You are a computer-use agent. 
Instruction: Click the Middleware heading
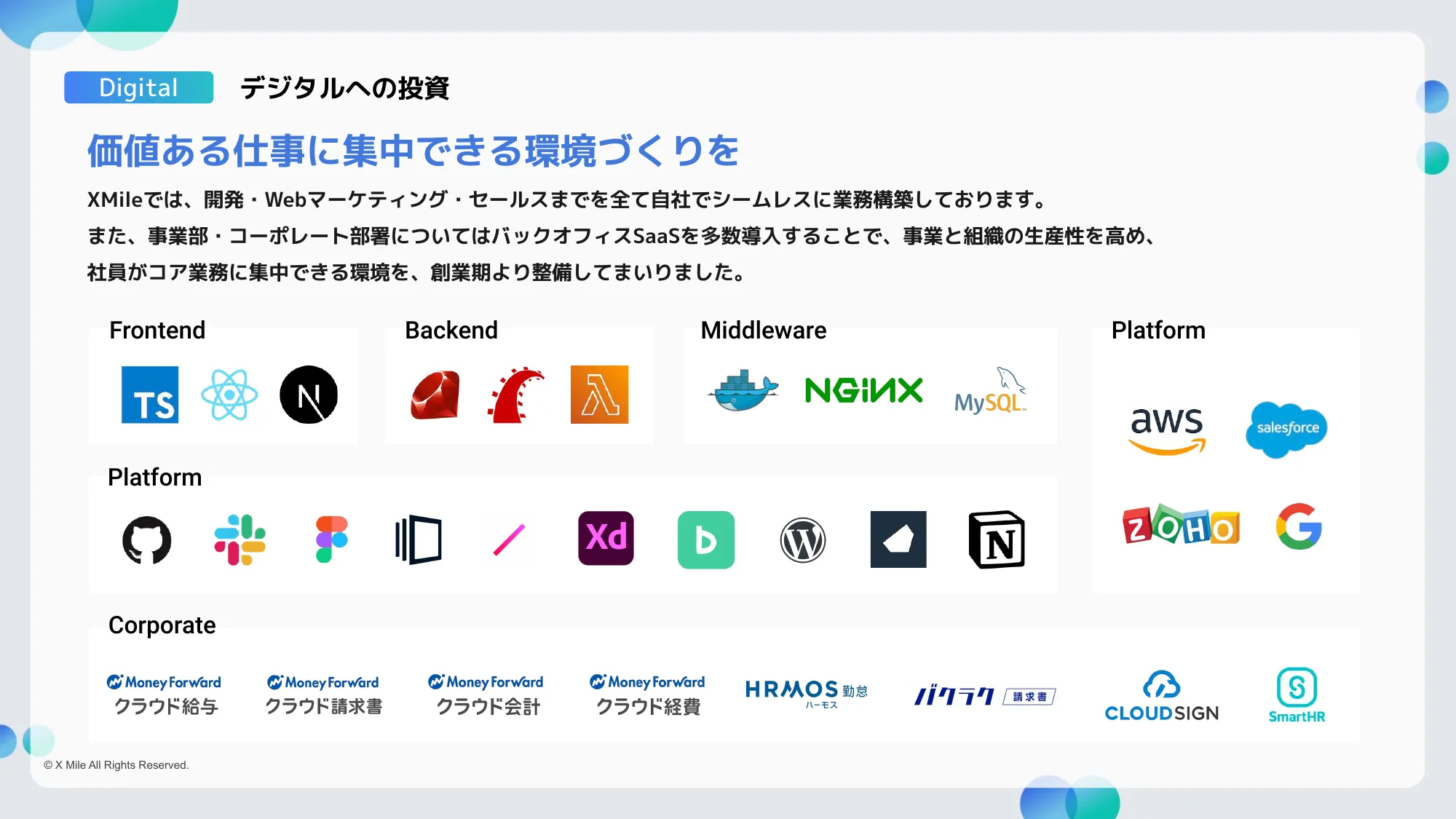point(764,331)
